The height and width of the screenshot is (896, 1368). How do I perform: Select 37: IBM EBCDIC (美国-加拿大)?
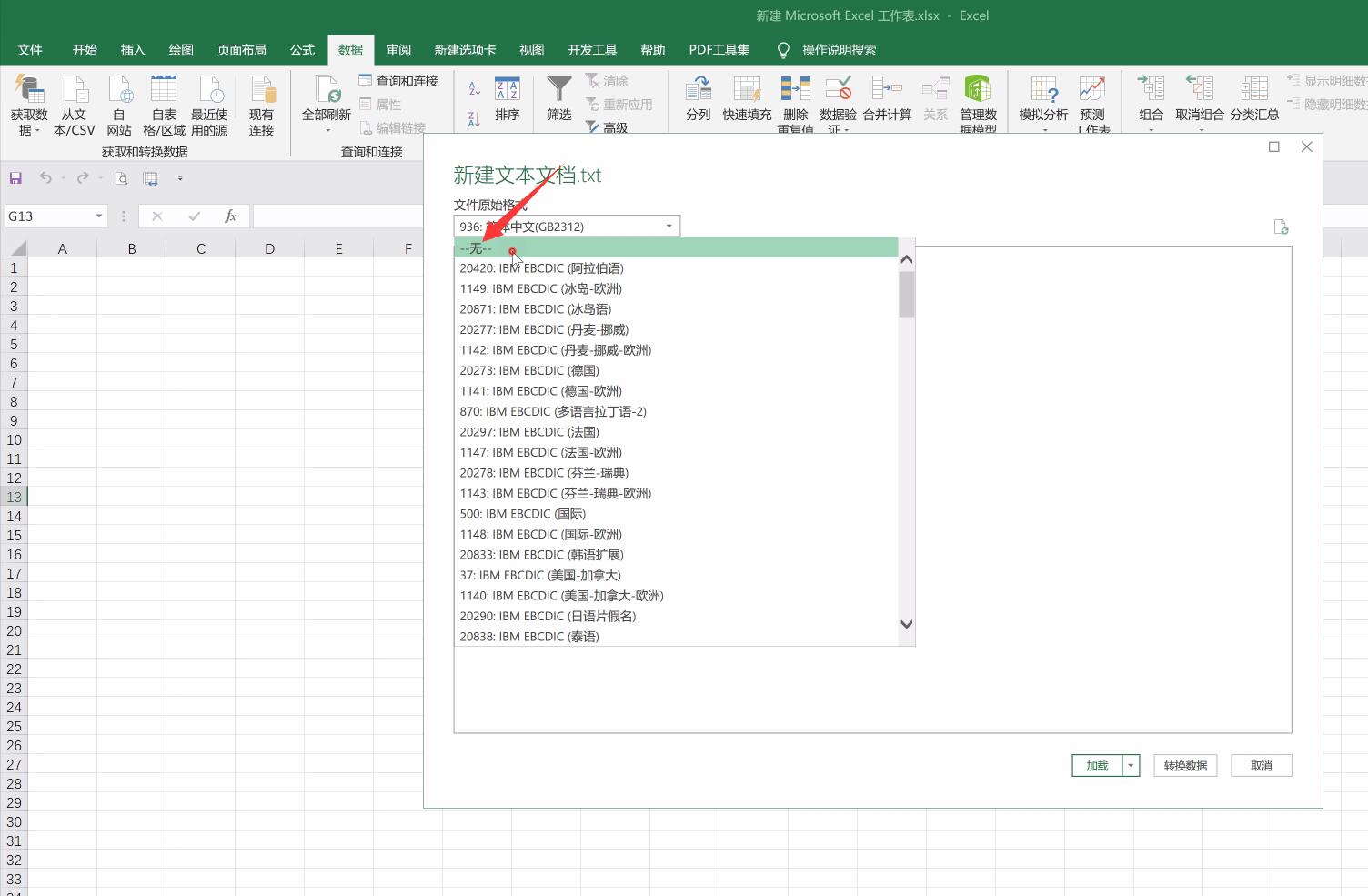tap(676, 575)
